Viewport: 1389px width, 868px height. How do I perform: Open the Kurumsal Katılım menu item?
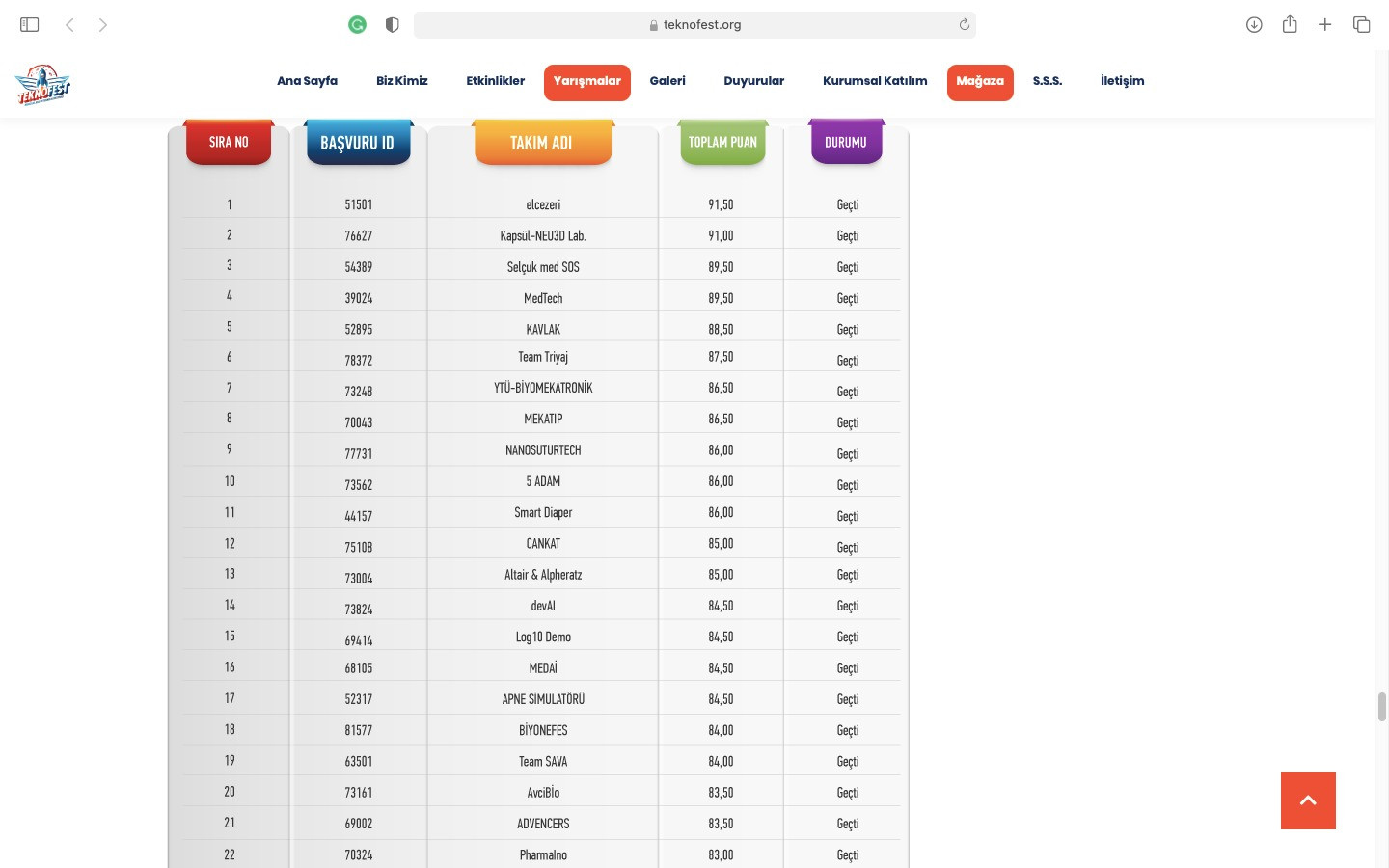tap(875, 81)
